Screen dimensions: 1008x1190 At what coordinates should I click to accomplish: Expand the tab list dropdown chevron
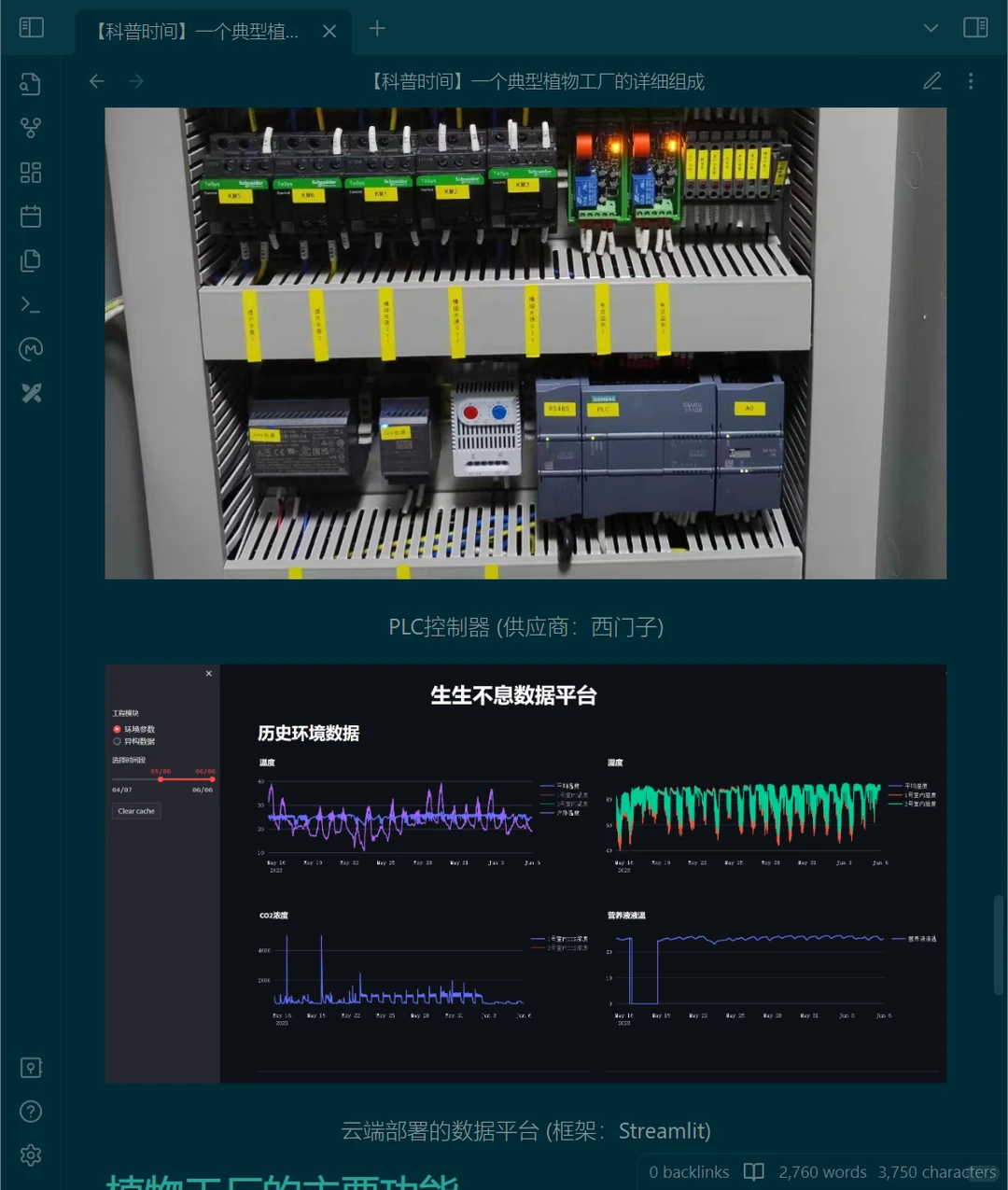point(931,28)
